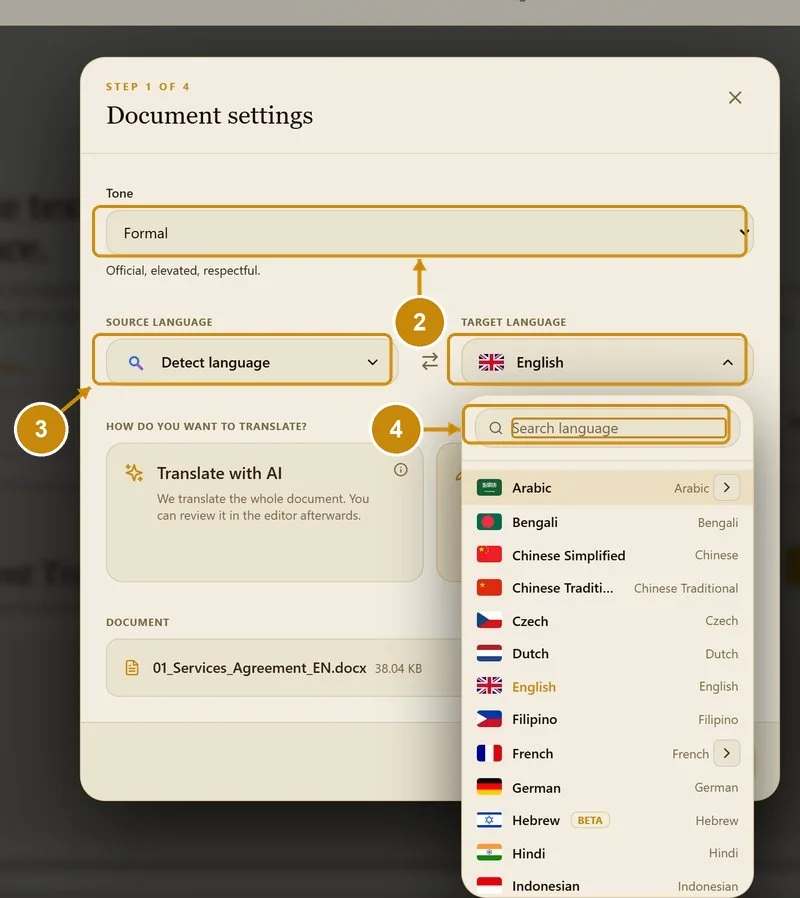Expand French variants with the chevron
The width and height of the screenshot is (800, 898).
[727, 753]
